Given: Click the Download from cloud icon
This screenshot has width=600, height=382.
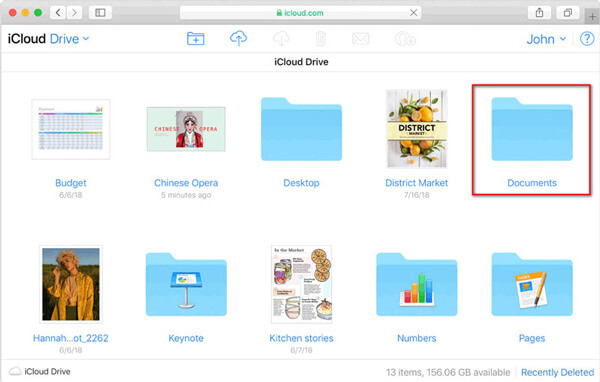Looking at the screenshot, I should 281,39.
